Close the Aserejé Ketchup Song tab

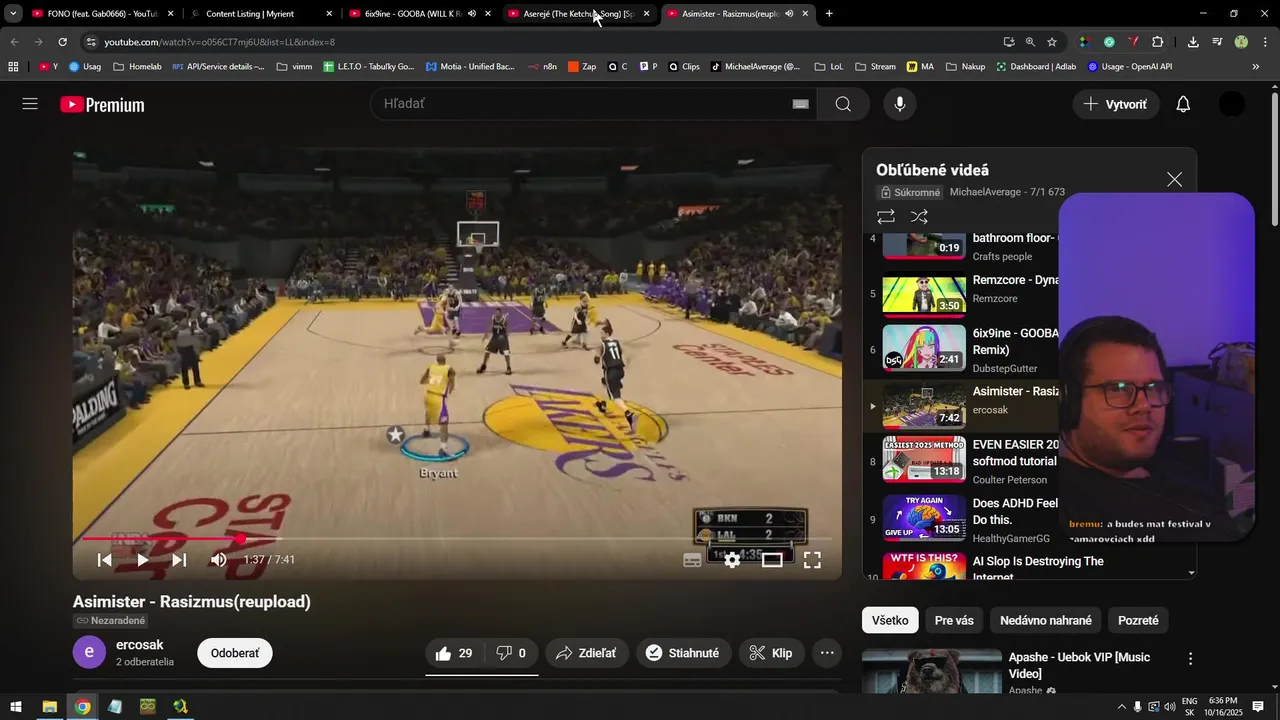click(646, 14)
